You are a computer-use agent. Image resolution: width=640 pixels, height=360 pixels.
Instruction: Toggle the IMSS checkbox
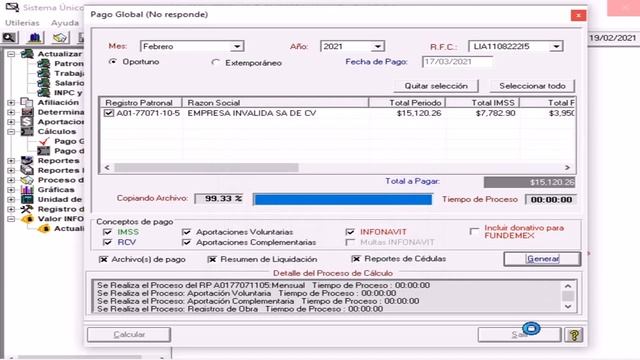pos(107,232)
